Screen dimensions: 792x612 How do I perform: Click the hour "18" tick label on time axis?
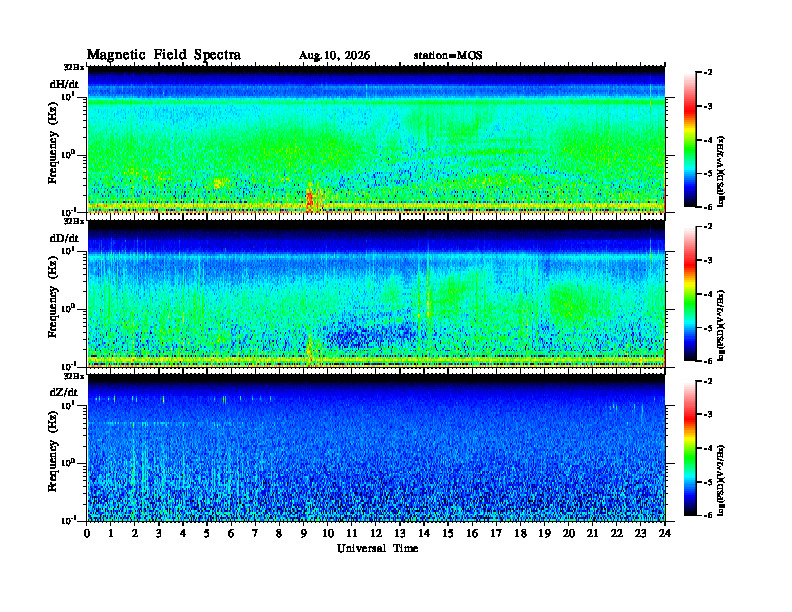pyautogui.click(x=520, y=533)
